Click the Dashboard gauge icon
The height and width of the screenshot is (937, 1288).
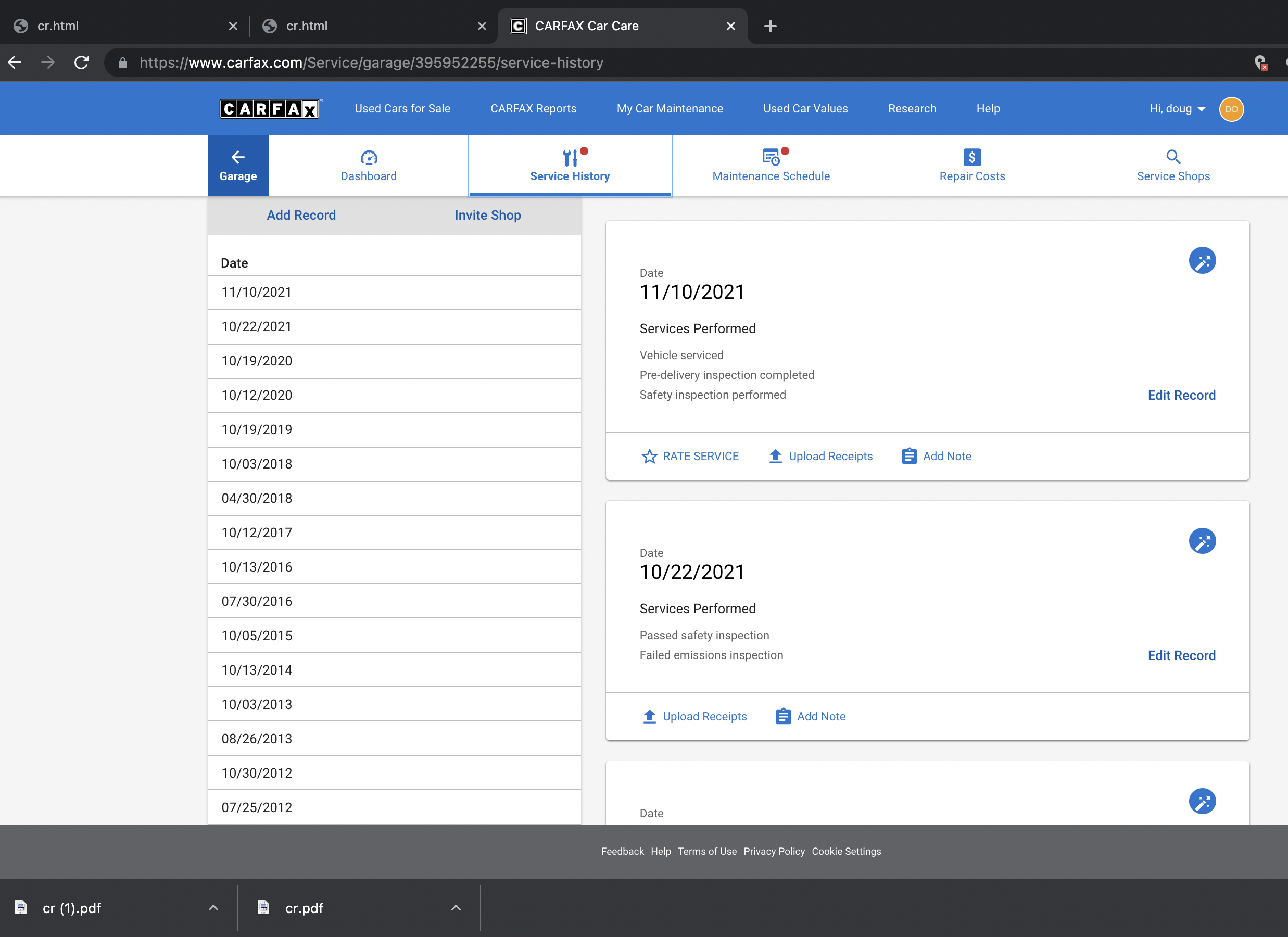pos(369,157)
